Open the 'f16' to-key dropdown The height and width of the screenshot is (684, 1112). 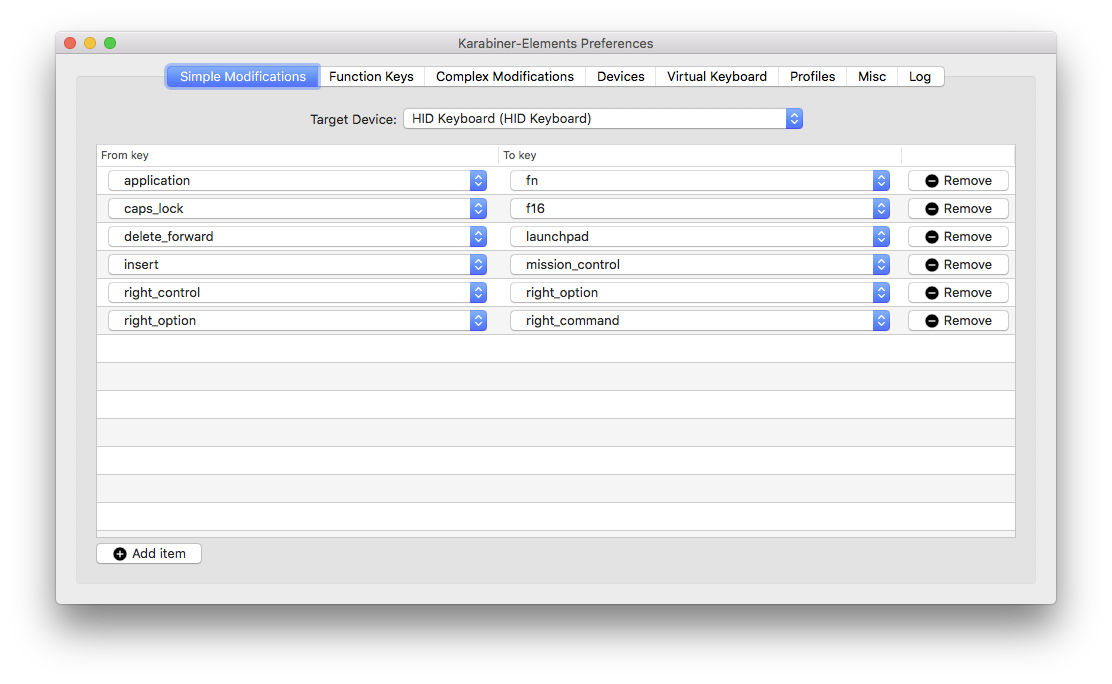tap(700, 209)
